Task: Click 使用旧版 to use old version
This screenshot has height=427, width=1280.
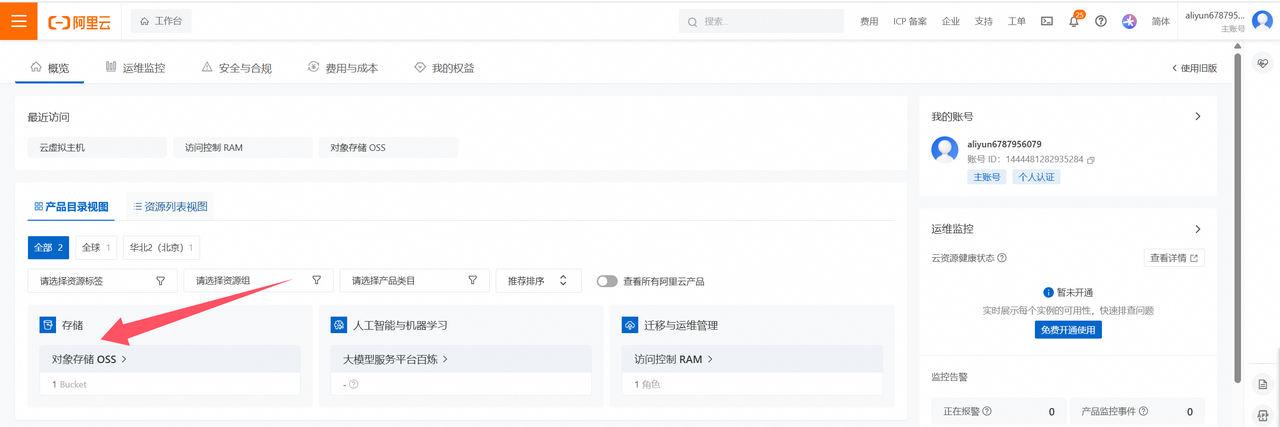Action: [1194, 68]
